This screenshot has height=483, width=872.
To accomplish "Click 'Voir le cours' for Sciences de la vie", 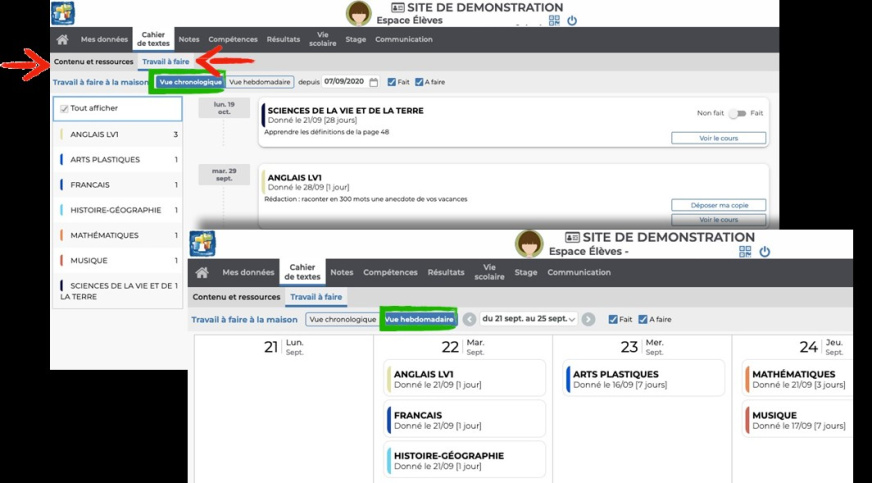I will (x=718, y=138).
